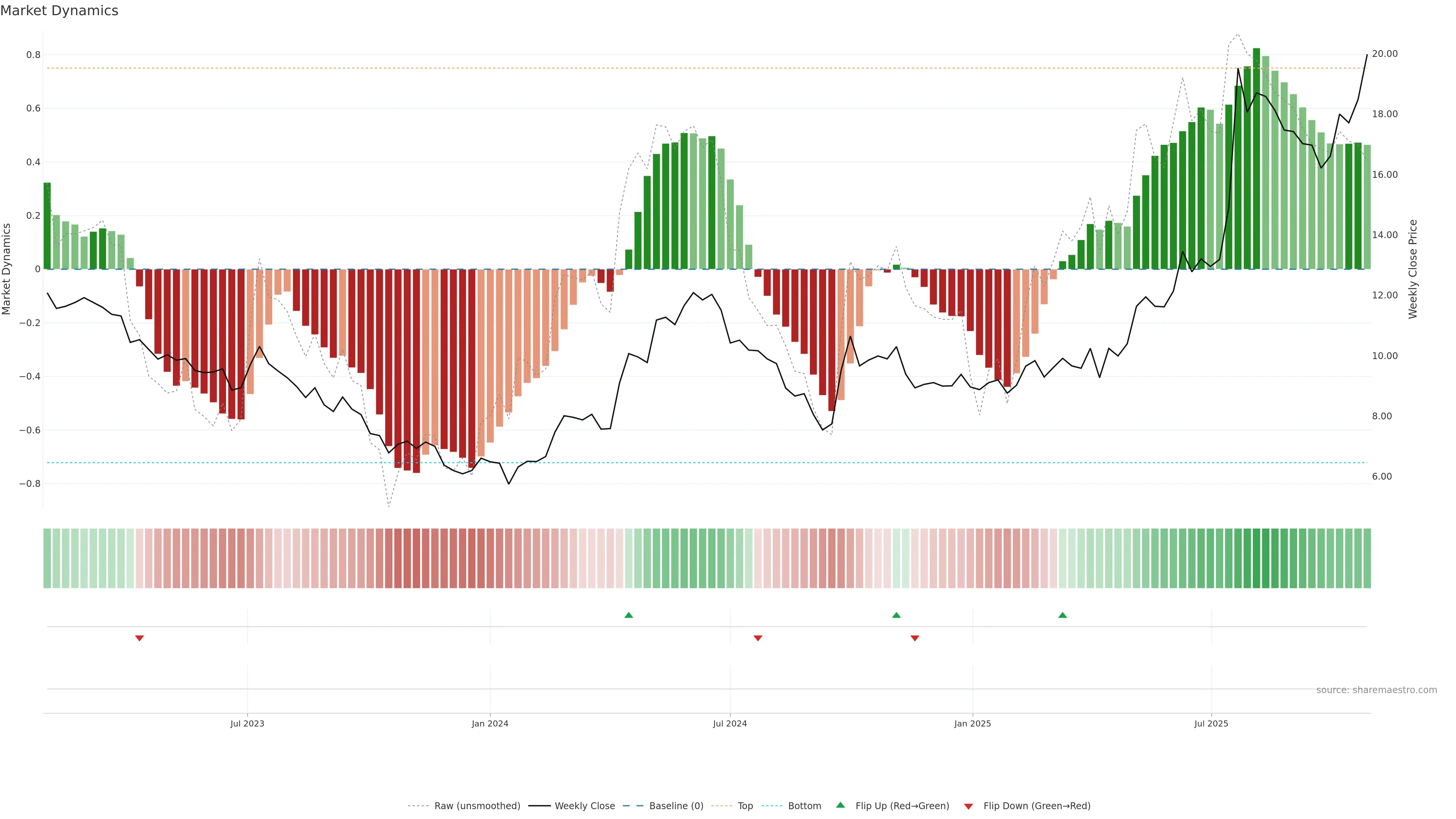Click the last red flip-down triangle marker
Viewport: 1456px width, 819px height.
coord(915,638)
